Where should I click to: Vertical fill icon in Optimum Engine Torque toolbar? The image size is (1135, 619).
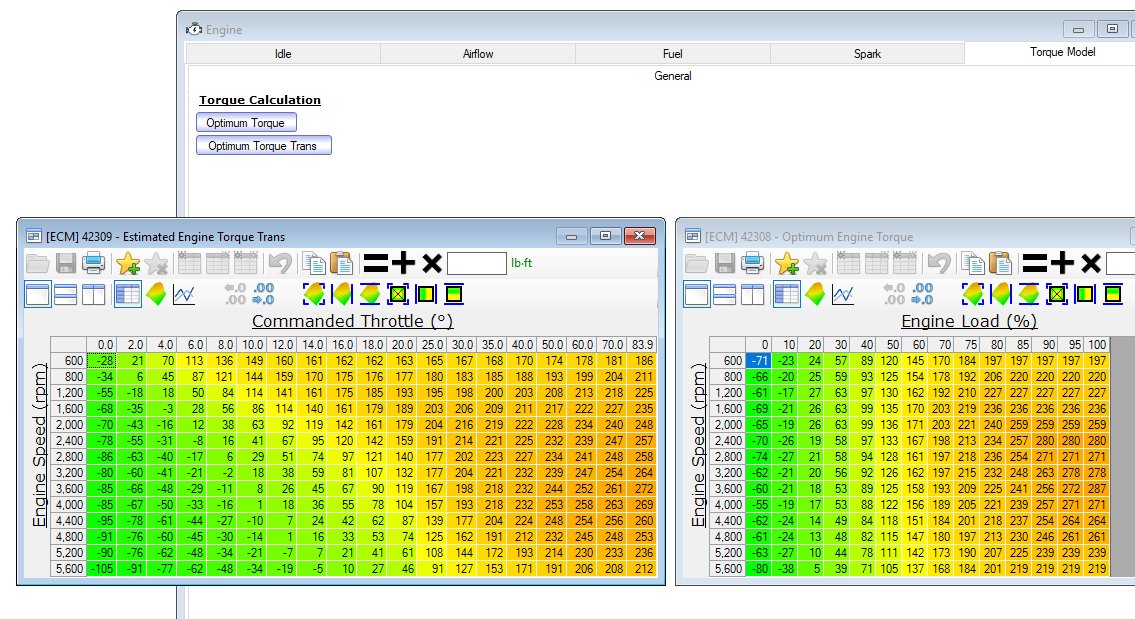[x=1113, y=294]
